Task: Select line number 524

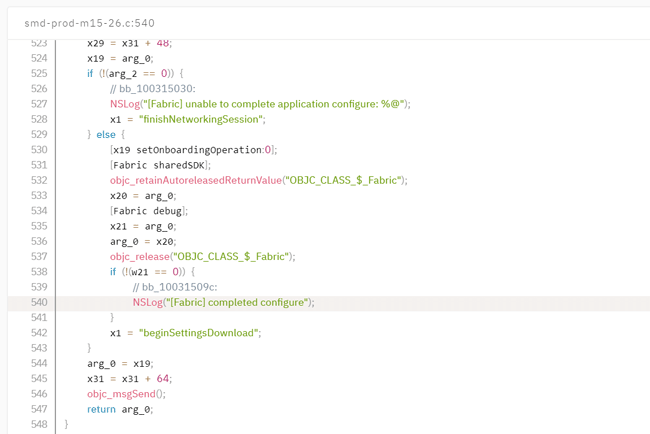Action: 39,58
